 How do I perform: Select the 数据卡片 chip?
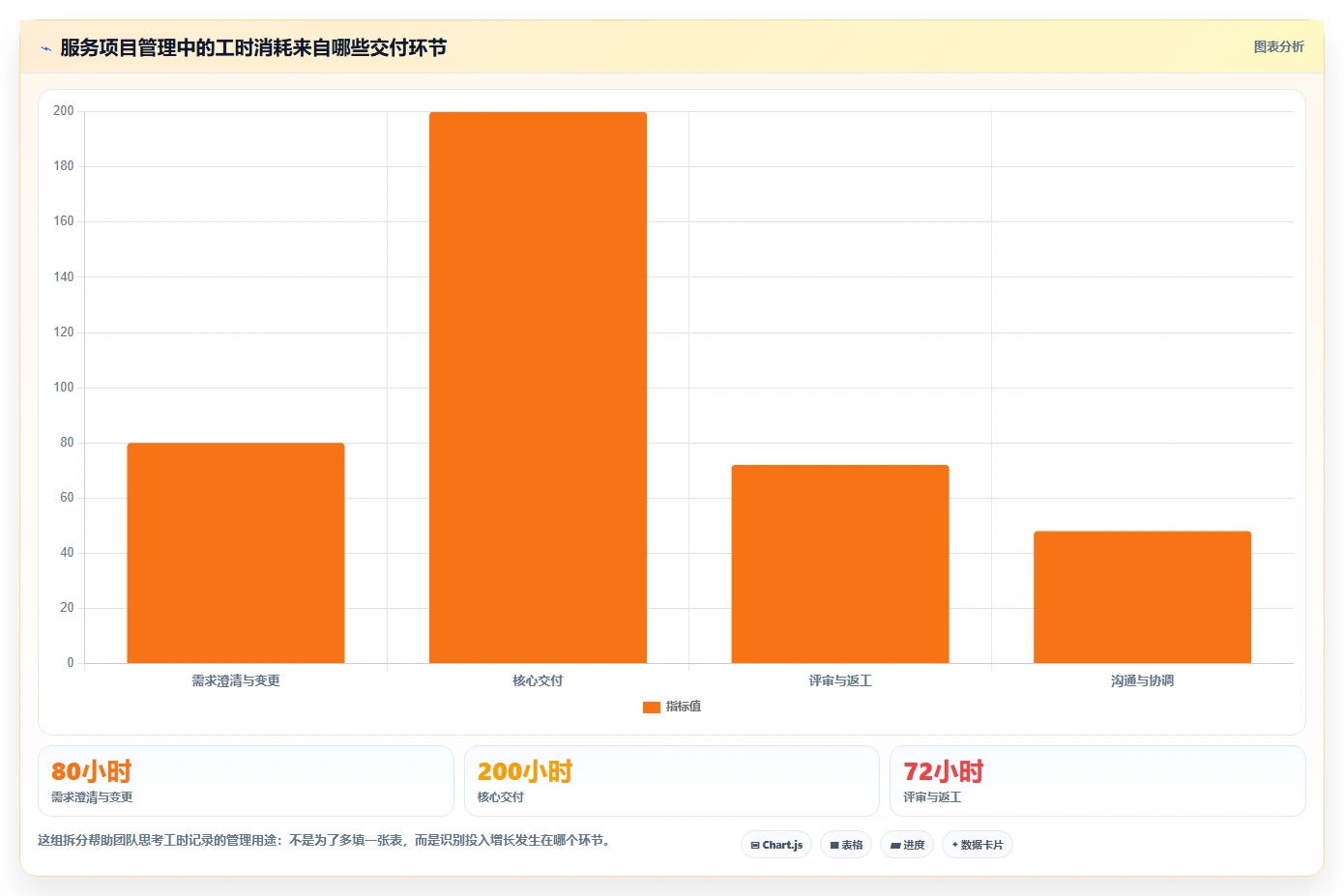click(978, 845)
